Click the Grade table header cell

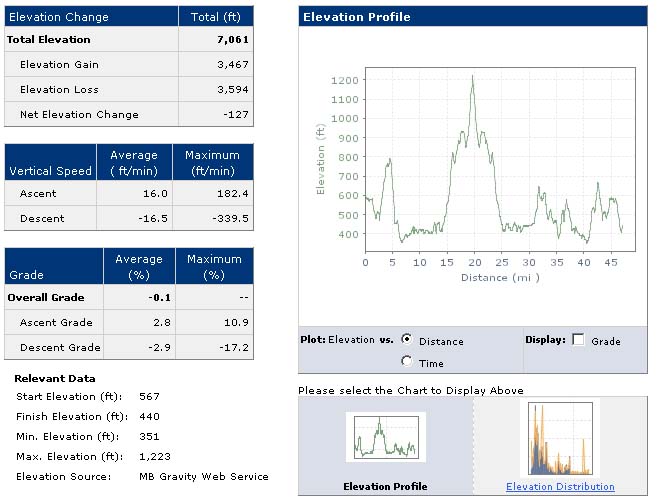pos(54,266)
